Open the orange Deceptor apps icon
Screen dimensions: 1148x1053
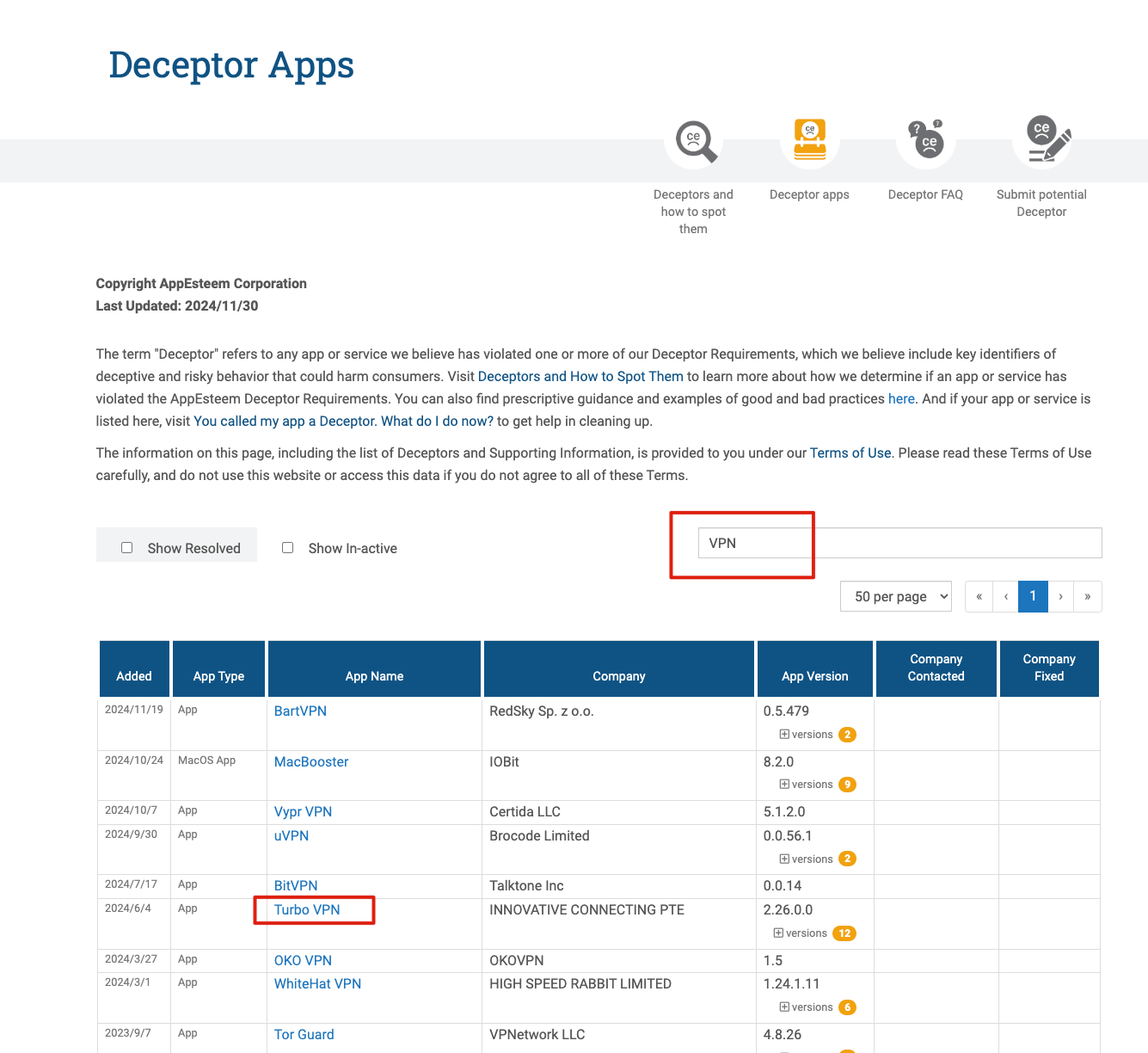(x=809, y=140)
